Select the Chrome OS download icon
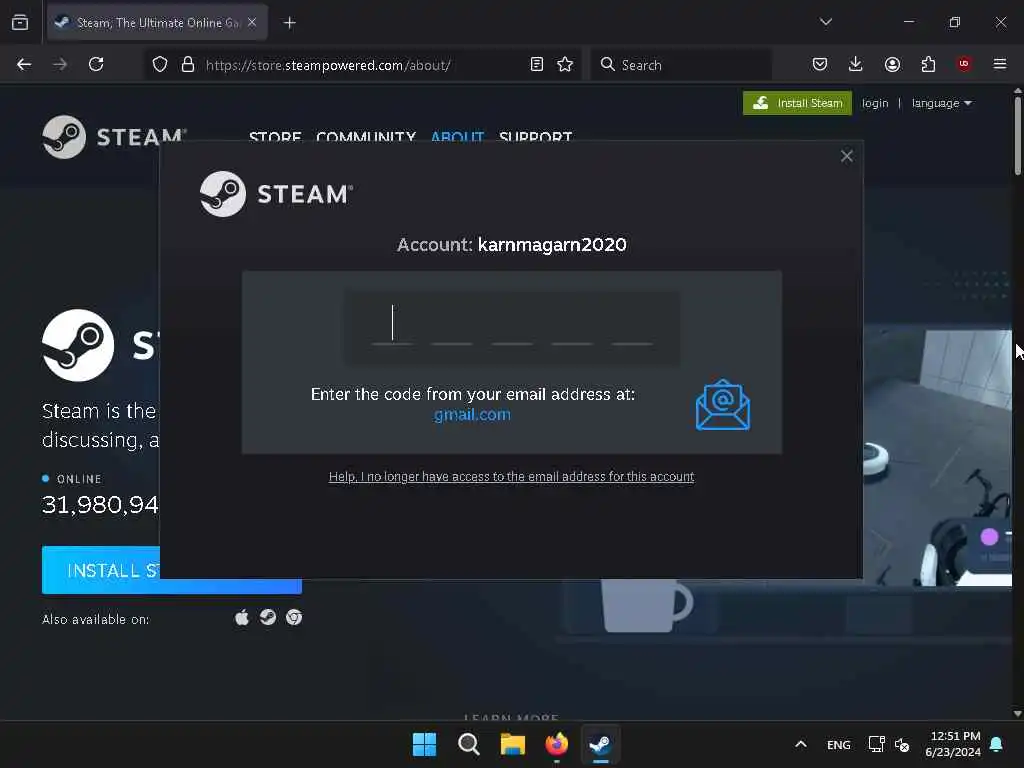Screen dimensions: 1024x768 (294, 618)
